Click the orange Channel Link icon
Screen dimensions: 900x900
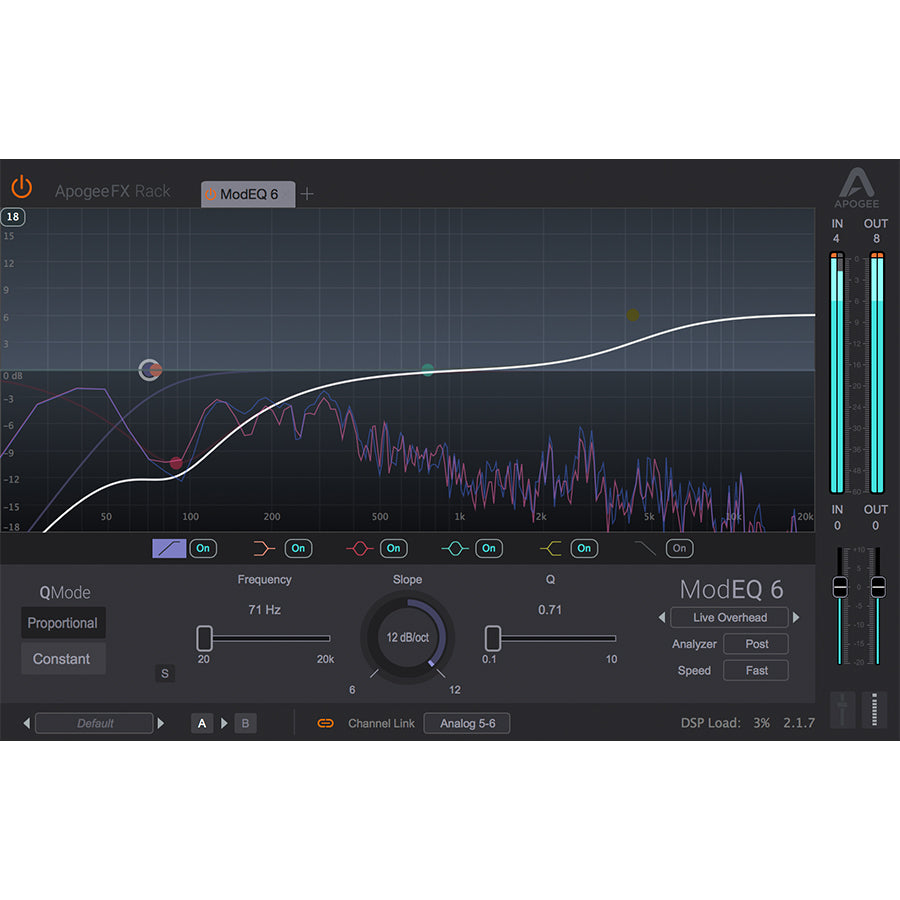325,723
